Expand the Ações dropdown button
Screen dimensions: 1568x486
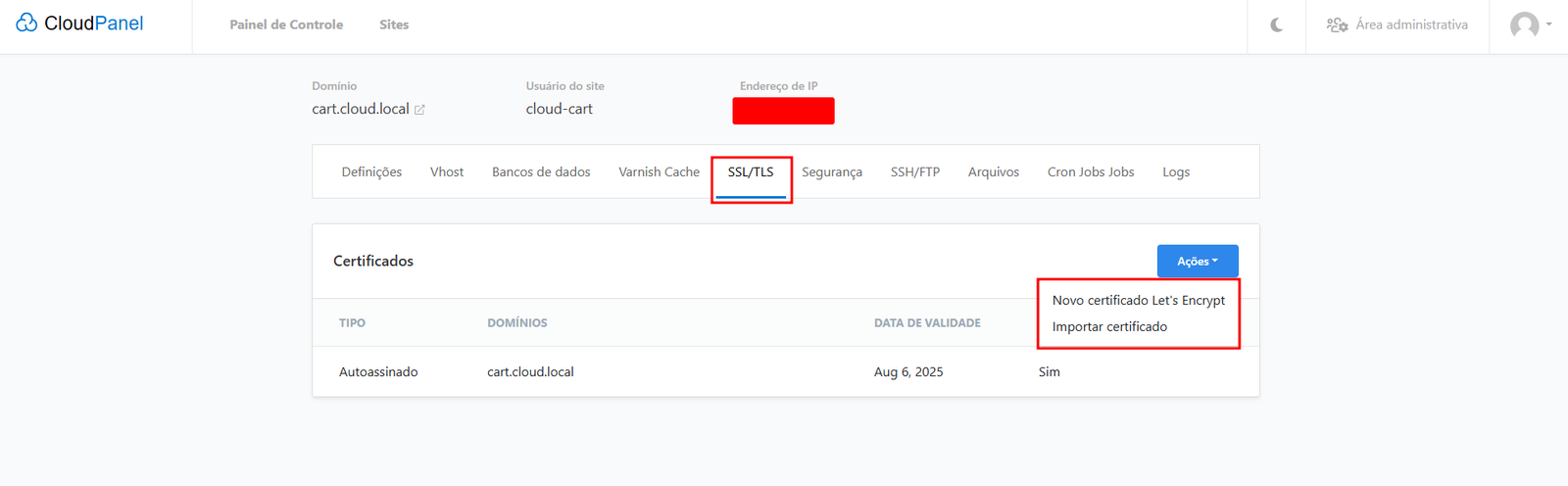pyautogui.click(x=1197, y=262)
